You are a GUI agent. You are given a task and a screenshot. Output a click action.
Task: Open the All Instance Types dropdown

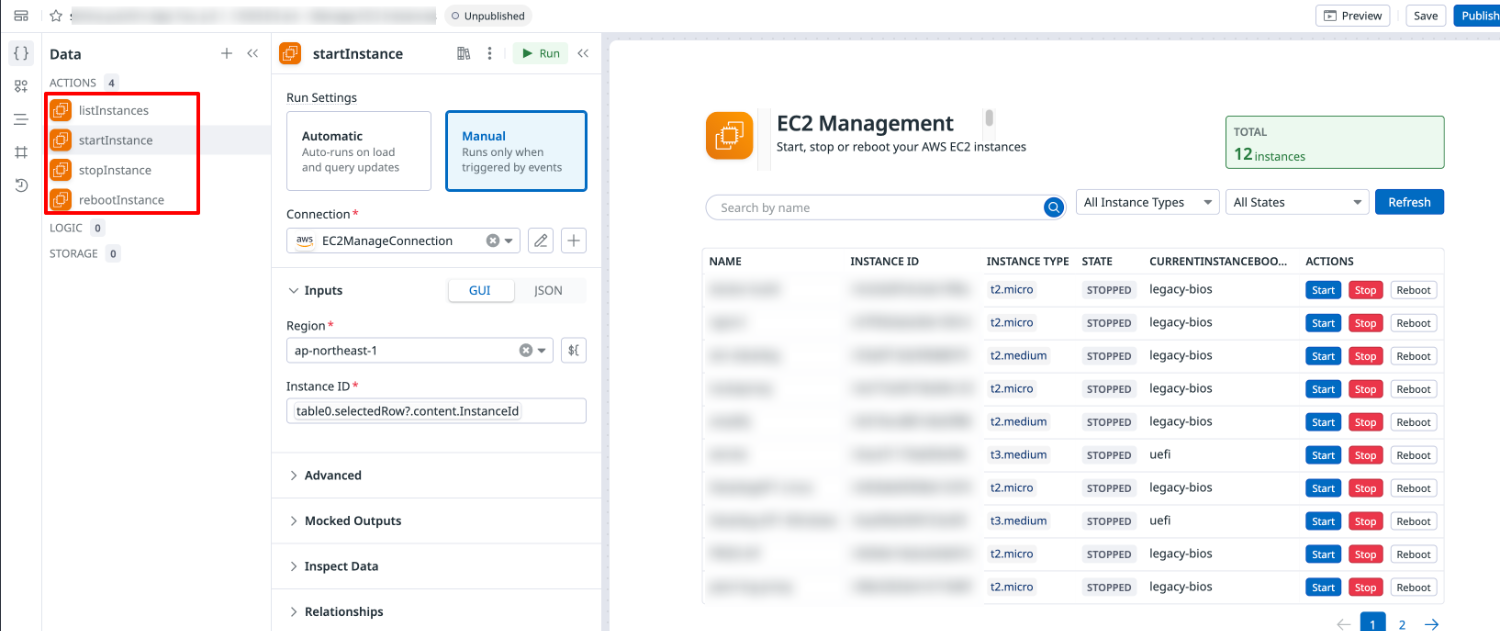tap(1147, 202)
